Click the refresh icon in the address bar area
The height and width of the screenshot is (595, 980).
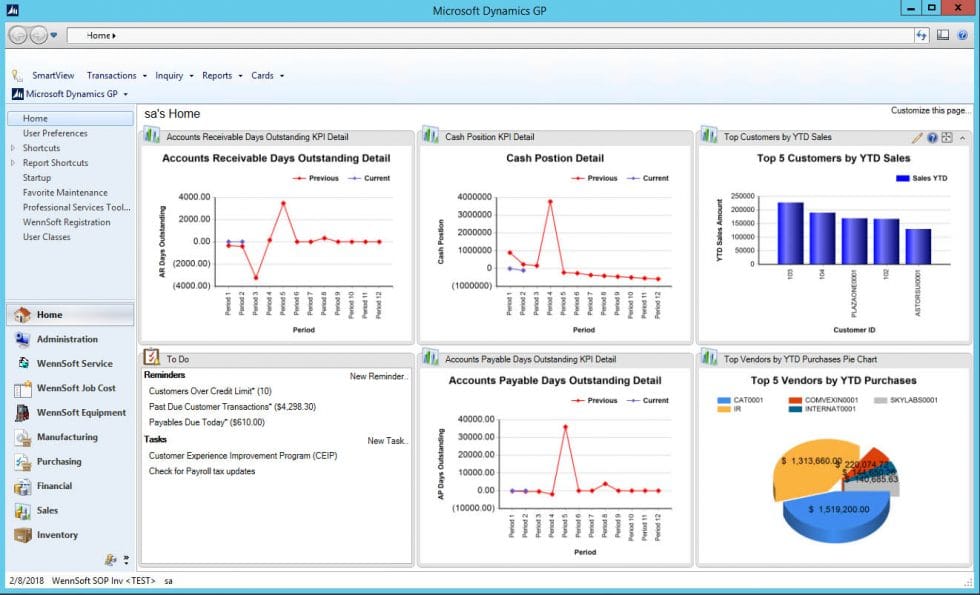click(920, 33)
